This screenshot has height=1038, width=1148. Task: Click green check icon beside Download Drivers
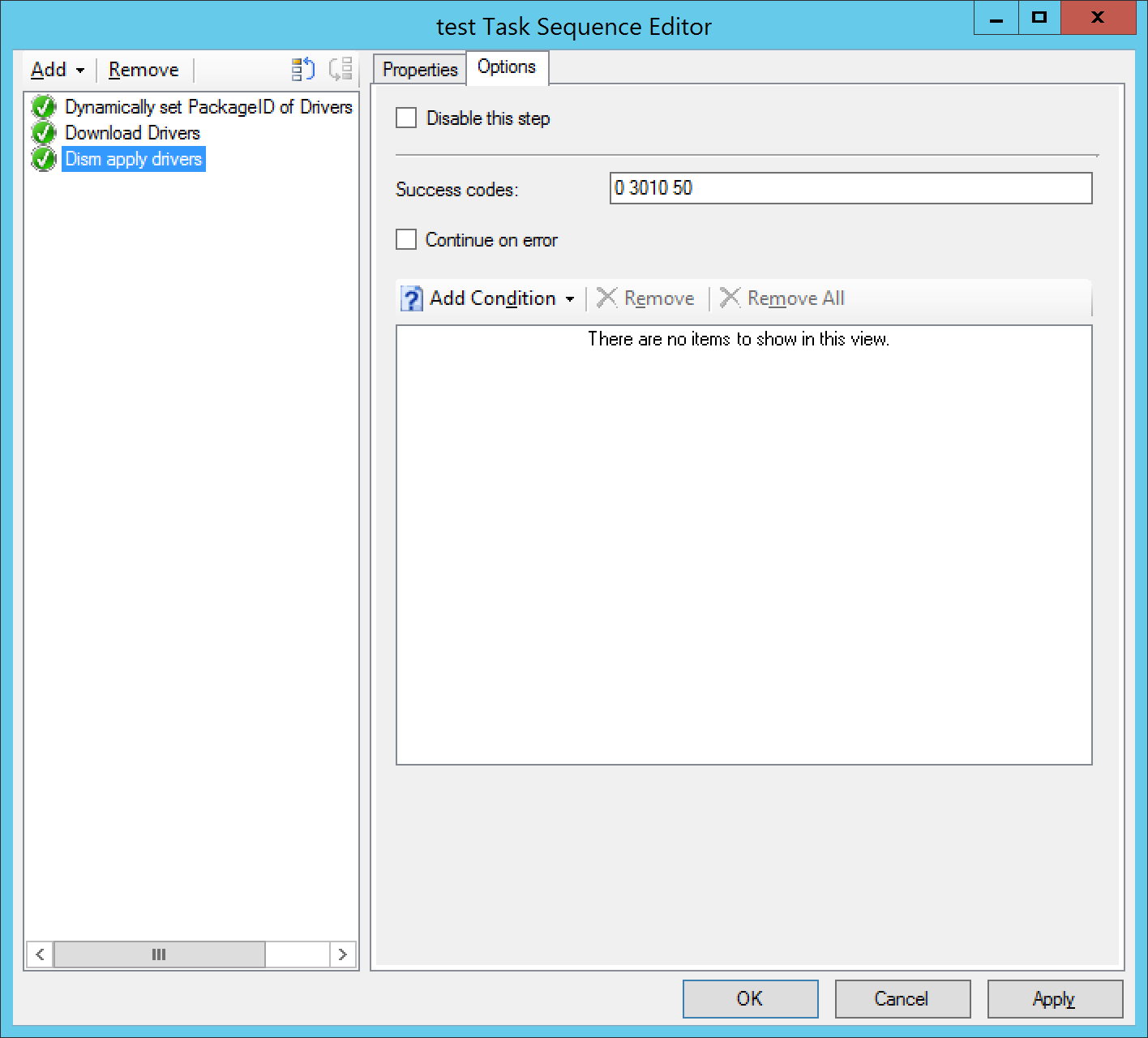pyautogui.click(x=43, y=133)
